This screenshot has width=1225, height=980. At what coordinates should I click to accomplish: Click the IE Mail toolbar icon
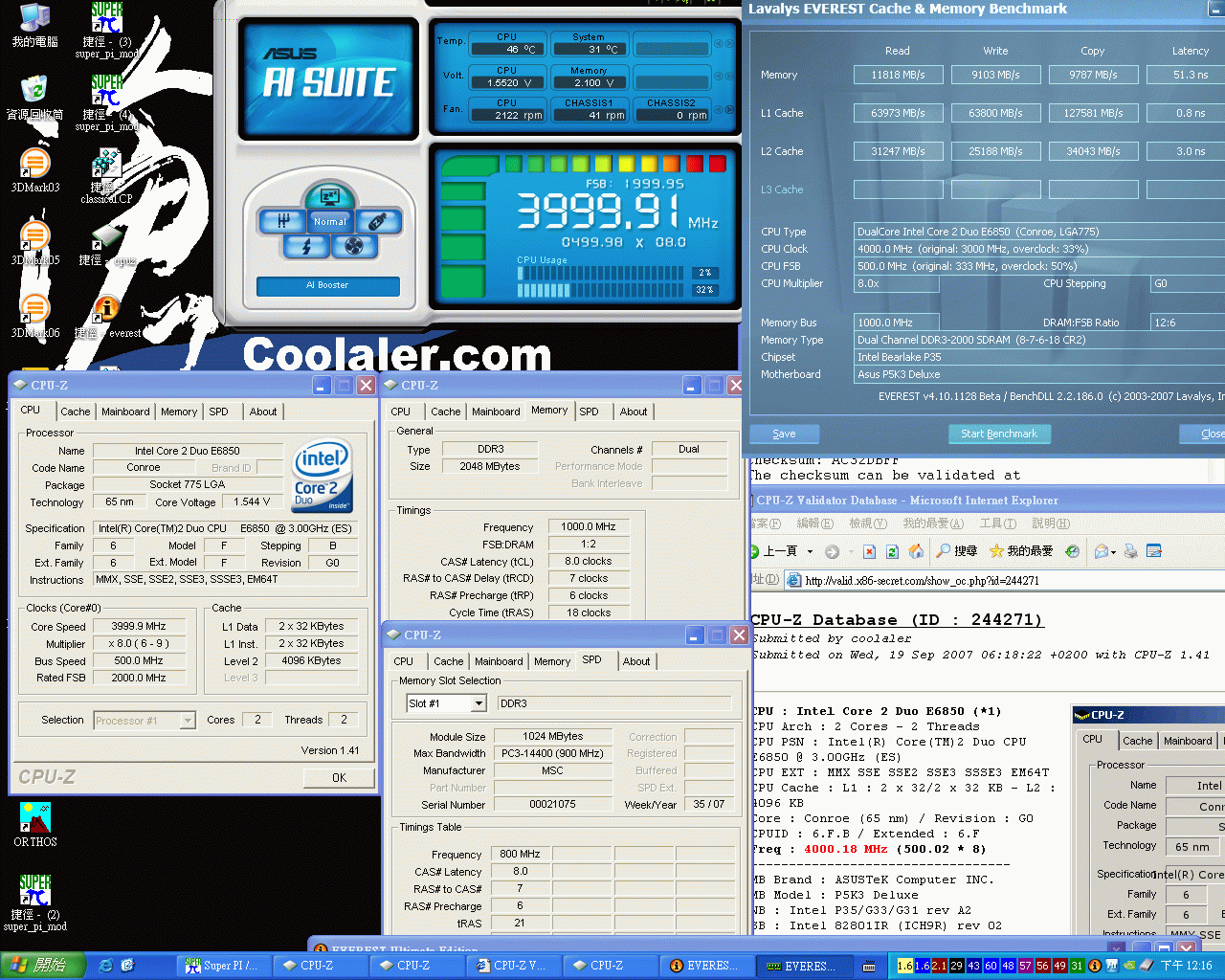[1102, 551]
